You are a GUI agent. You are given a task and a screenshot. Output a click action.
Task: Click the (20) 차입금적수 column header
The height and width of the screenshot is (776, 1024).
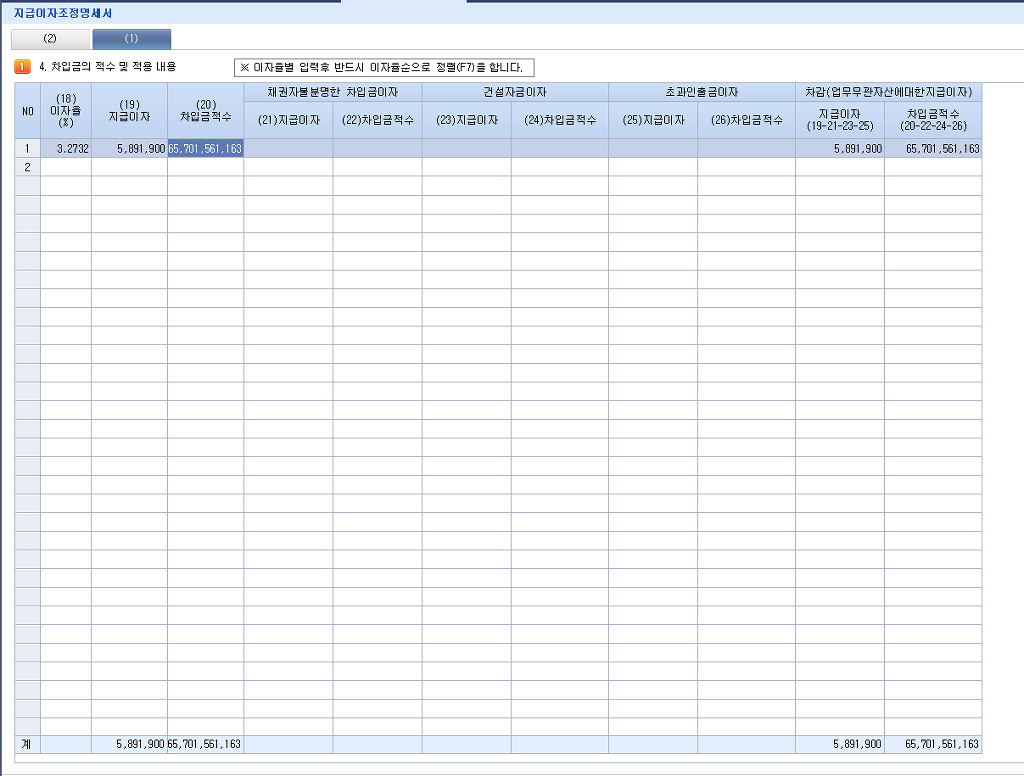pyautogui.click(x=205, y=110)
